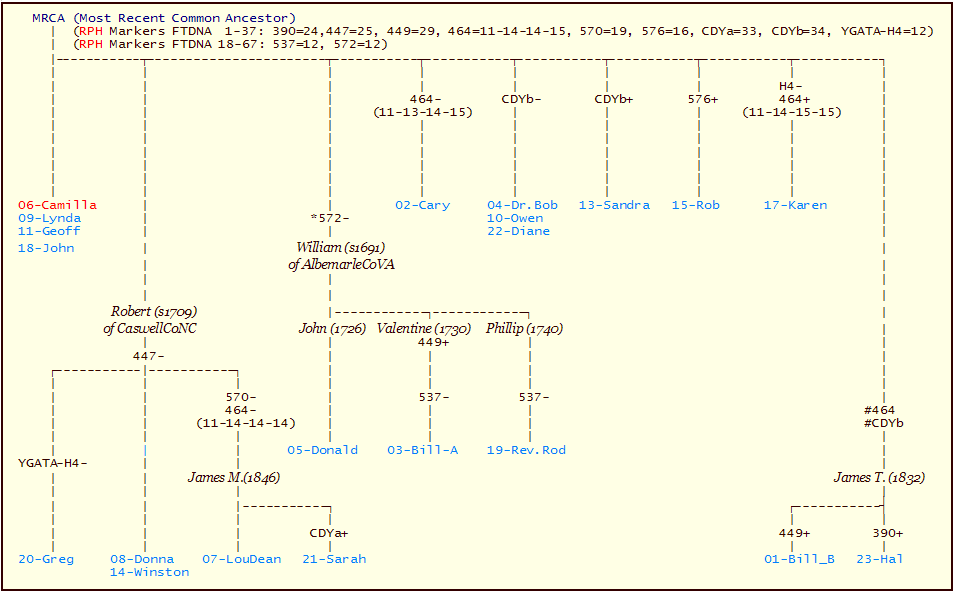955x592 pixels.
Task: Click the #464 marker label
Action: coord(879,411)
